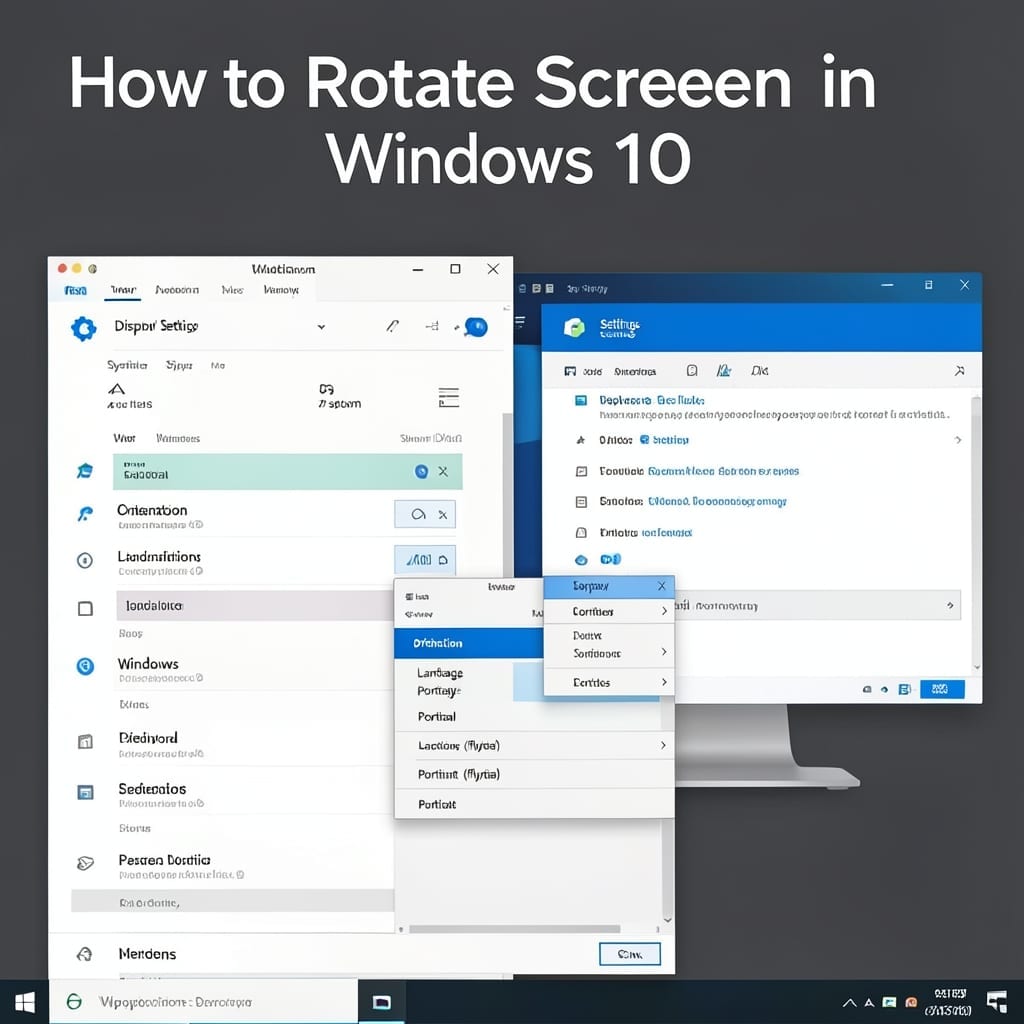Click the blue button at bottom of right window
1024x1024 pixels.
click(942, 689)
